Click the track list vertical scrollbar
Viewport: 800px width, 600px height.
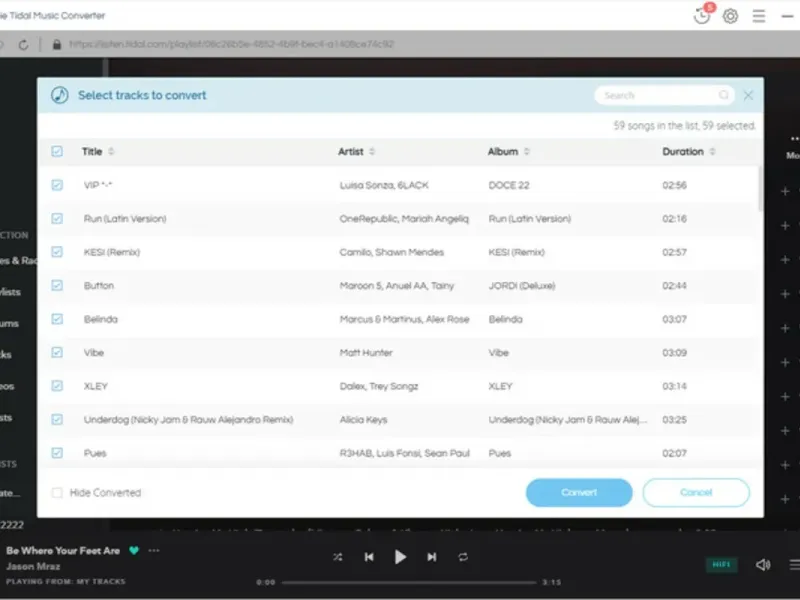point(760,188)
